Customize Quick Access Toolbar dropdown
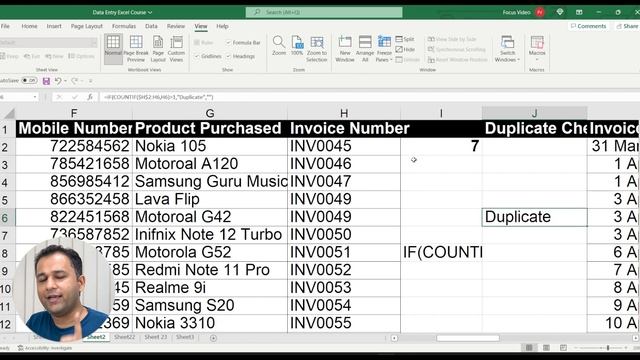Image resolution: width=640 pixels, height=360 pixels. (x=91, y=81)
